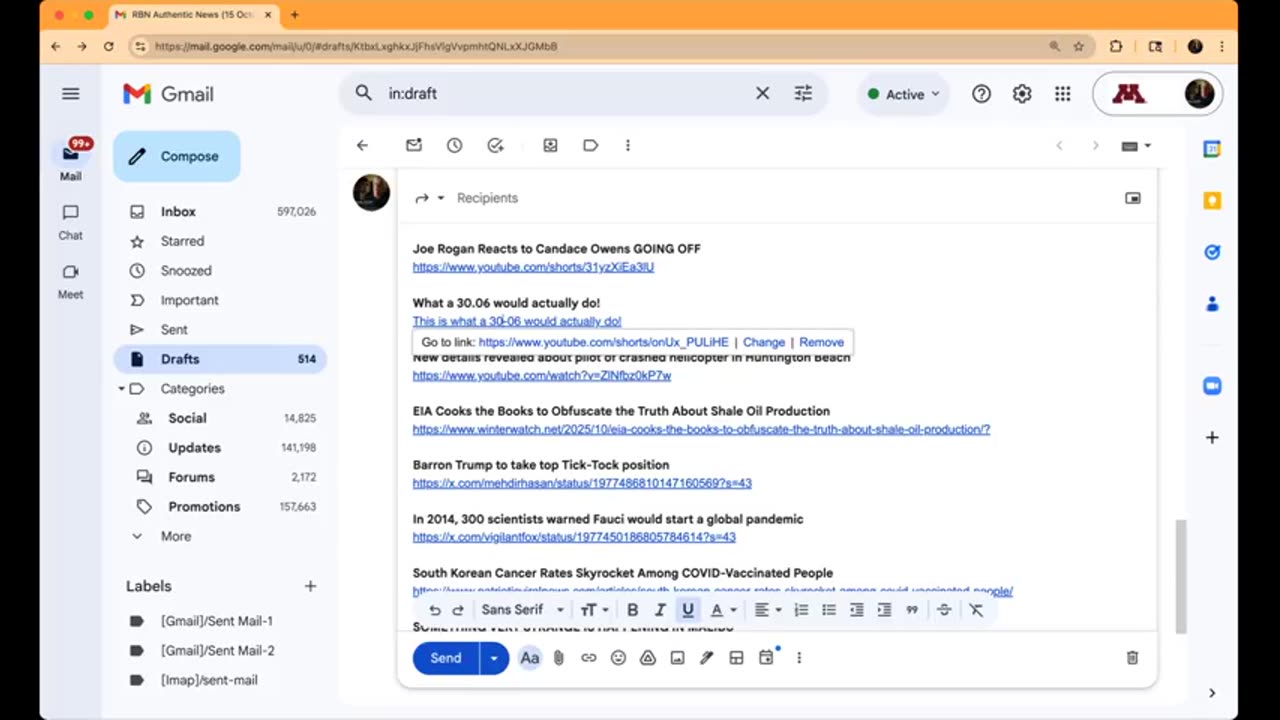The width and height of the screenshot is (1280, 720).
Task: Open more options in the message toolbar
Action: click(627, 145)
